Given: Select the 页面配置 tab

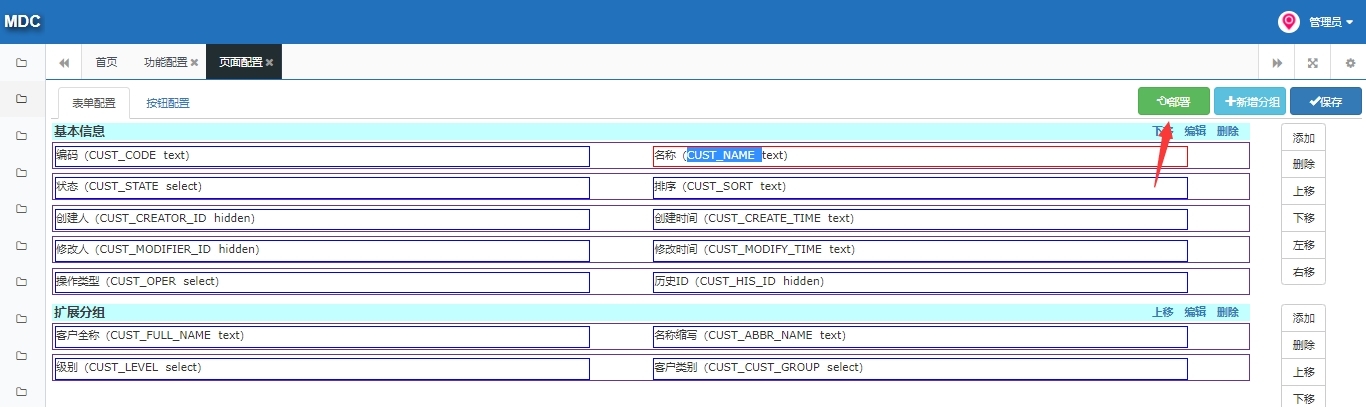Looking at the screenshot, I should pos(240,62).
